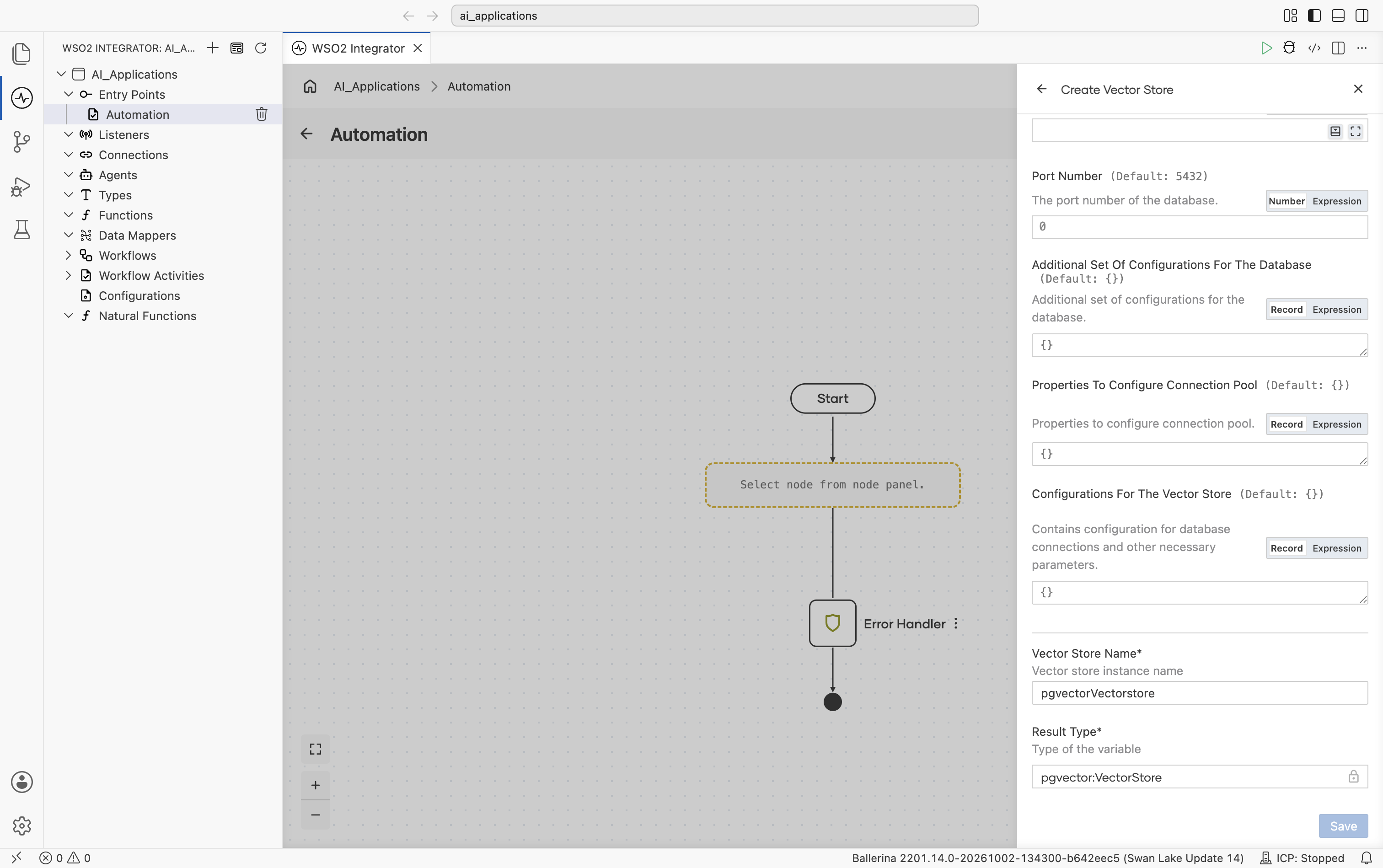Open Accounts icon in activity bar
The width and height of the screenshot is (1383, 868).
tap(22, 782)
